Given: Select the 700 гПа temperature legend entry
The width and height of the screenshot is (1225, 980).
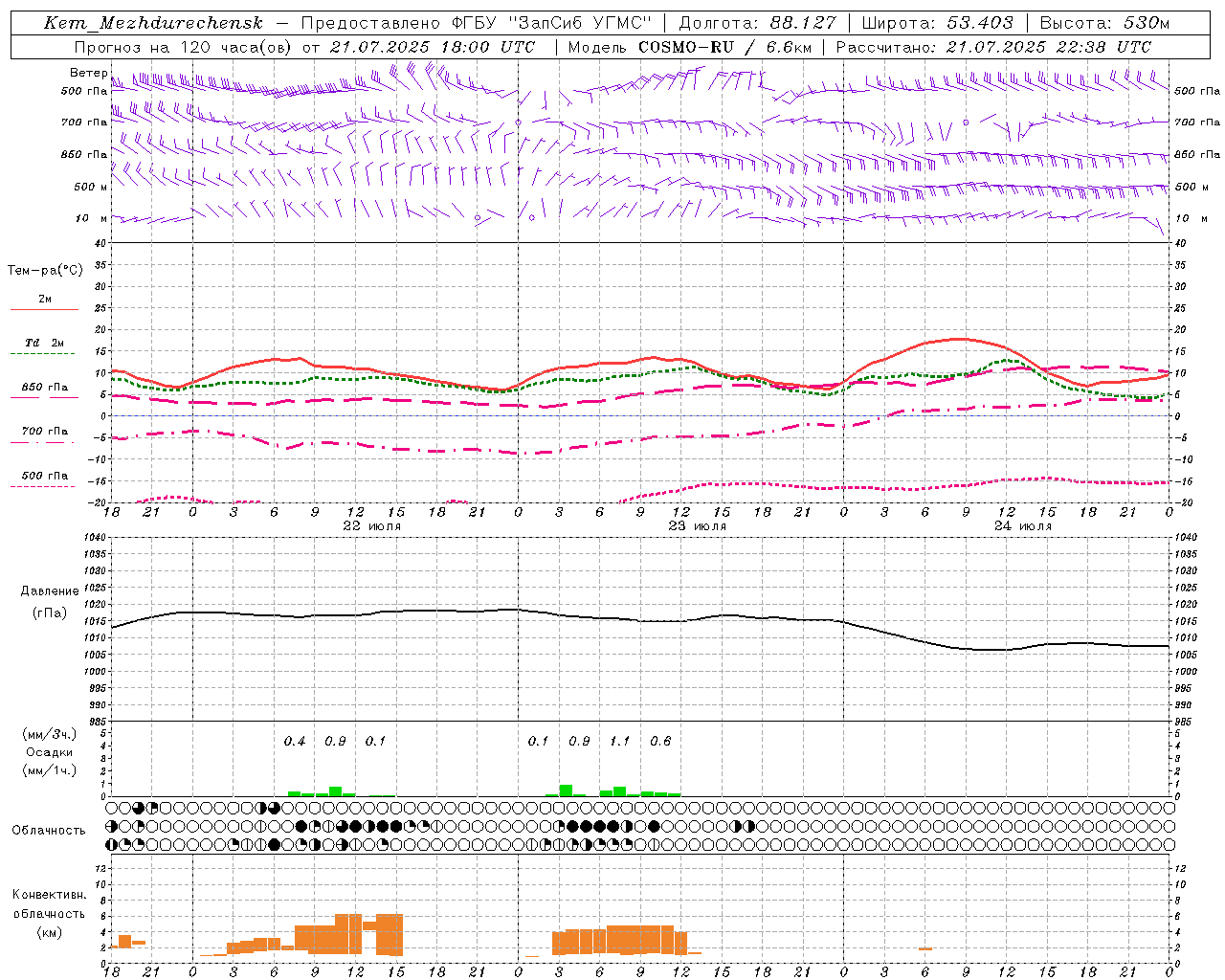Looking at the screenshot, I should pos(45,432).
